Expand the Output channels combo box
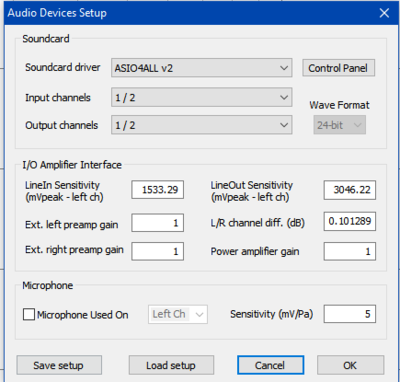This screenshot has height=382, width=400. tap(202, 125)
